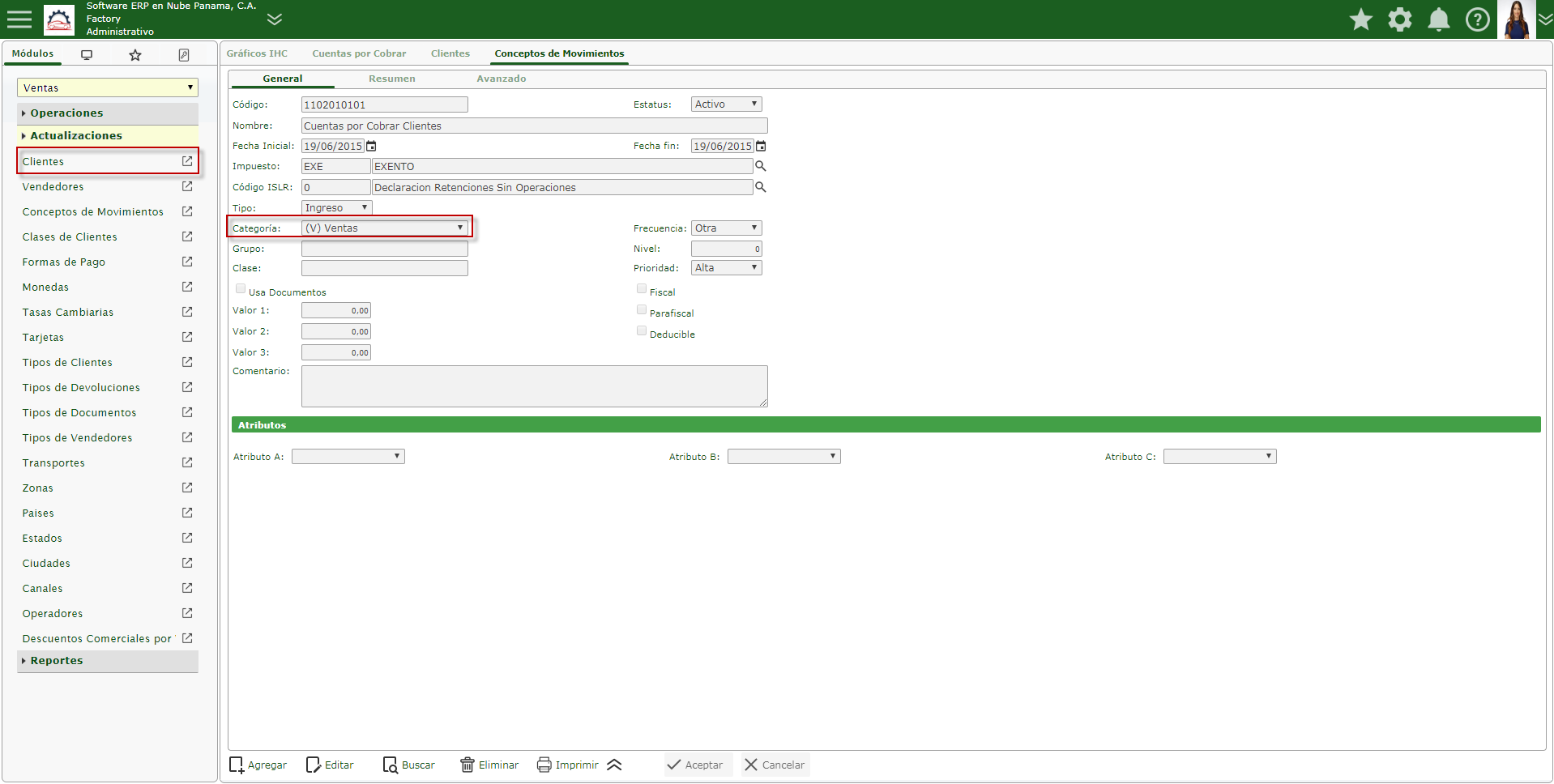Screen dimensions: 1554x784
Task: Open notifications bell icon
Action: coord(1439,19)
